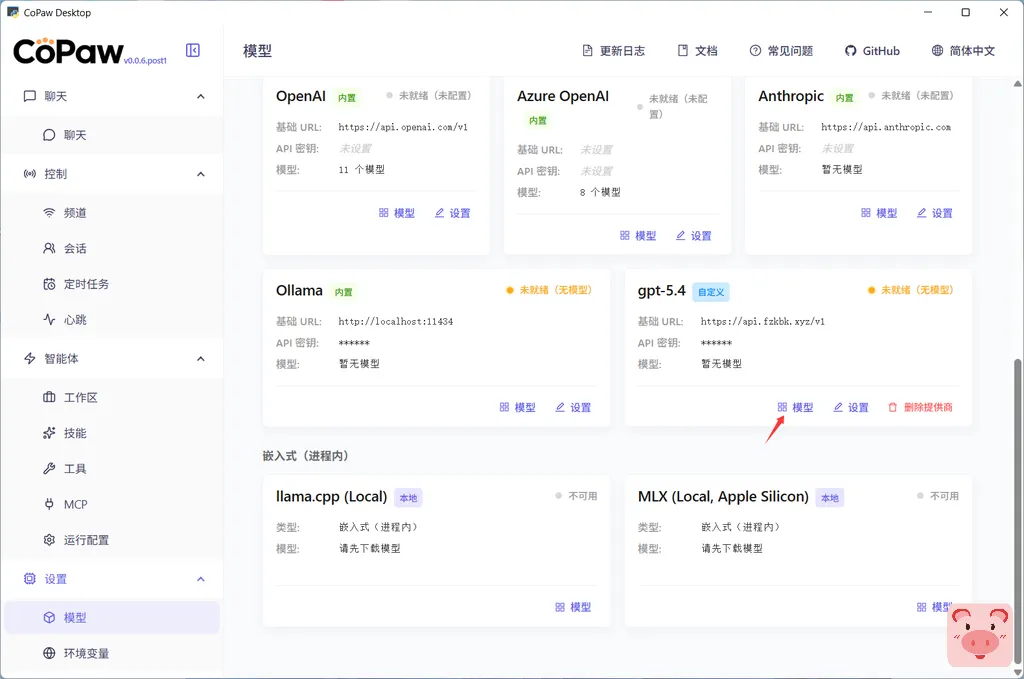The image size is (1024, 679).
Task: Open the 简体中文 language selector
Action: click(x=963, y=51)
